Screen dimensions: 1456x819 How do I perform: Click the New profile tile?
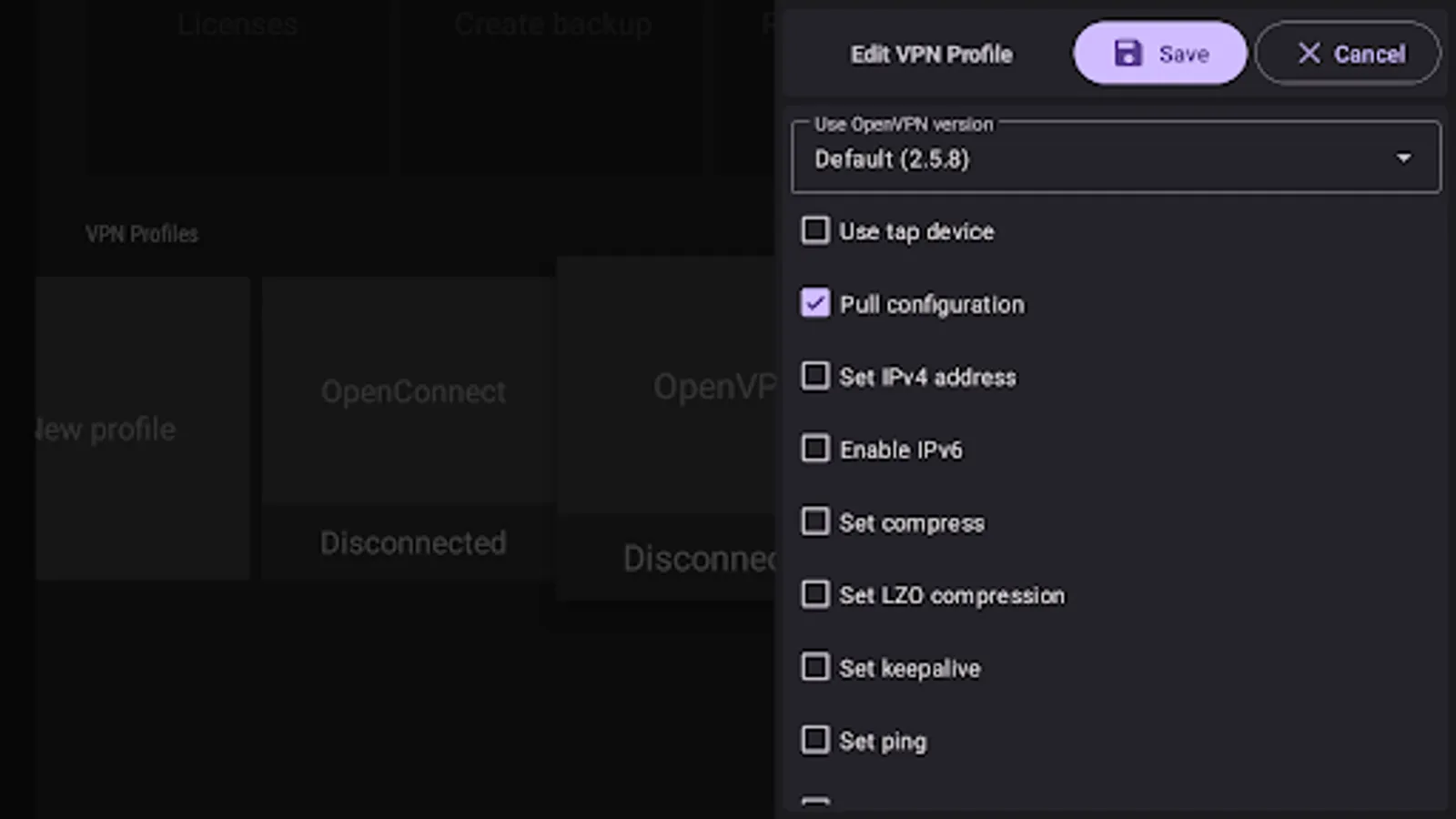click(x=141, y=428)
